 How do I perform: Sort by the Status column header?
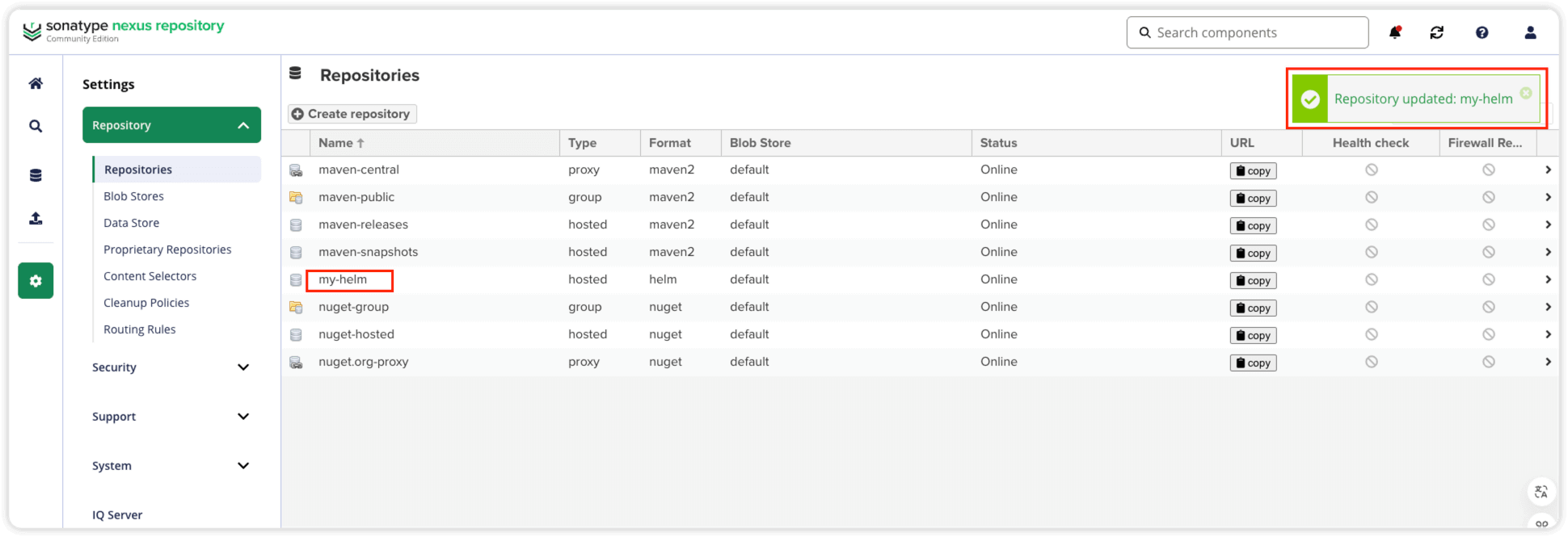(x=1096, y=143)
